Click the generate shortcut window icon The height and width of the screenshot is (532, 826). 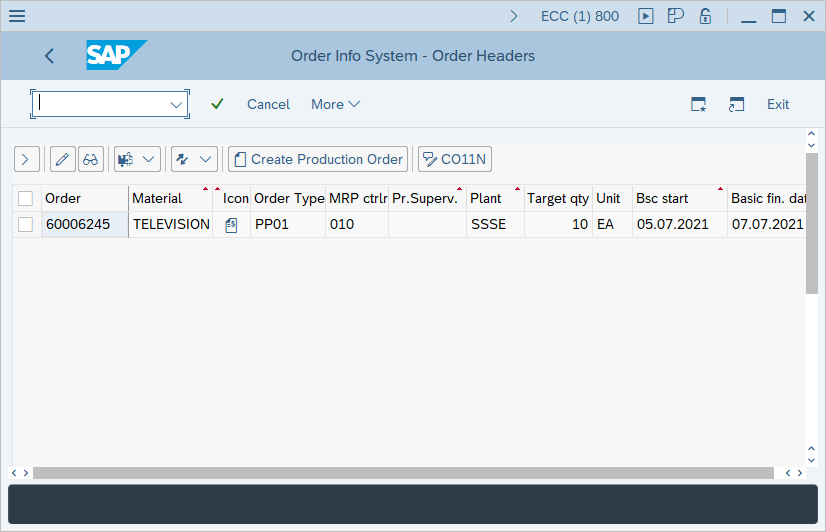tap(736, 104)
